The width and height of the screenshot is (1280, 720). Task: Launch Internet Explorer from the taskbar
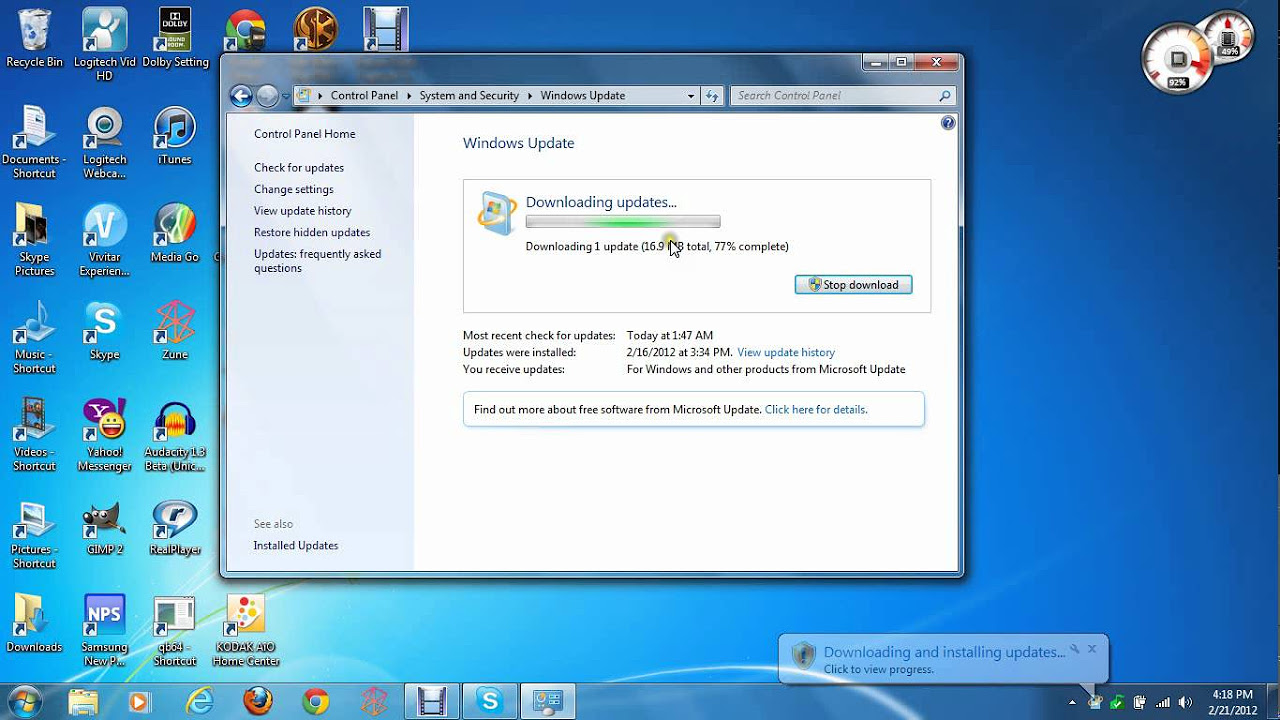pos(199,702)
